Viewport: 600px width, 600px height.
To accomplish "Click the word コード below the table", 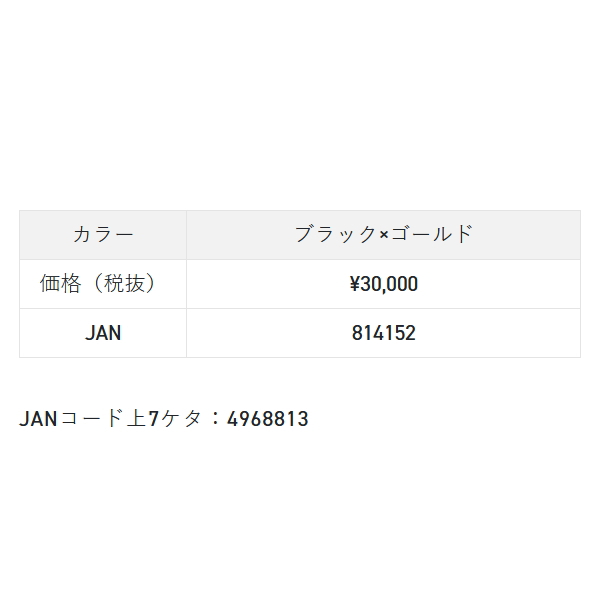I will point(88,419).
